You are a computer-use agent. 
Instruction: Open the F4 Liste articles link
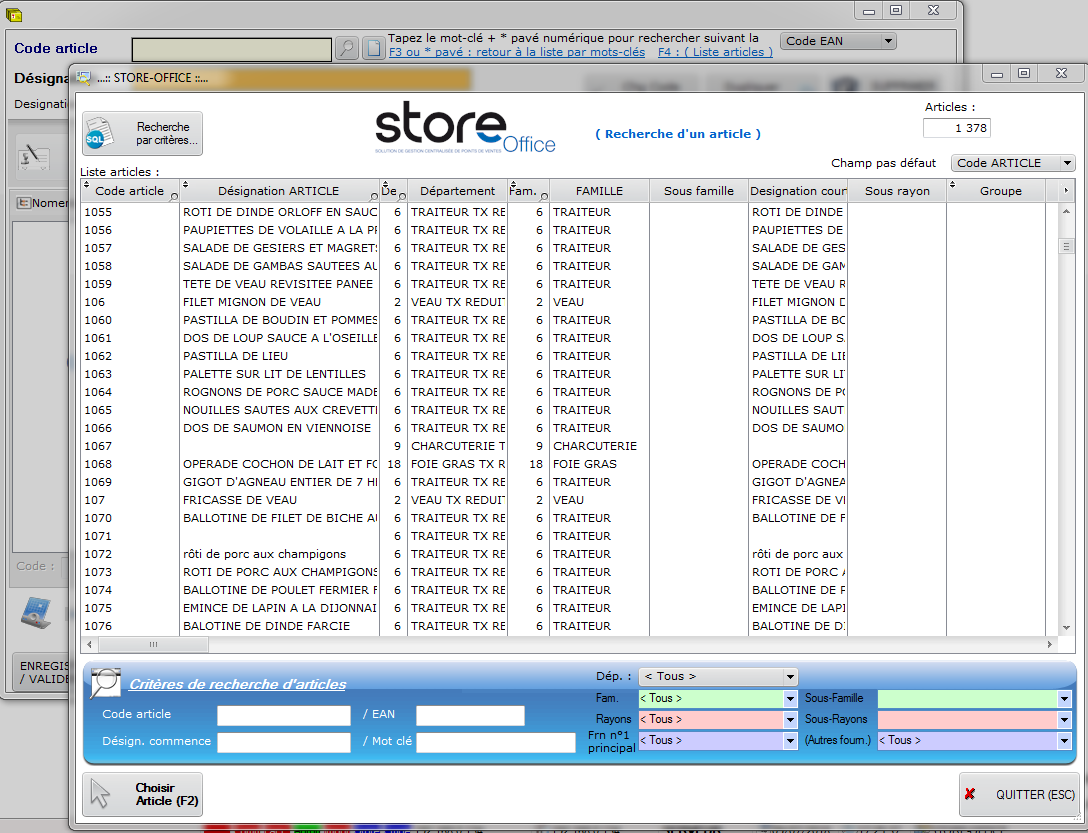tap(714, 52)
